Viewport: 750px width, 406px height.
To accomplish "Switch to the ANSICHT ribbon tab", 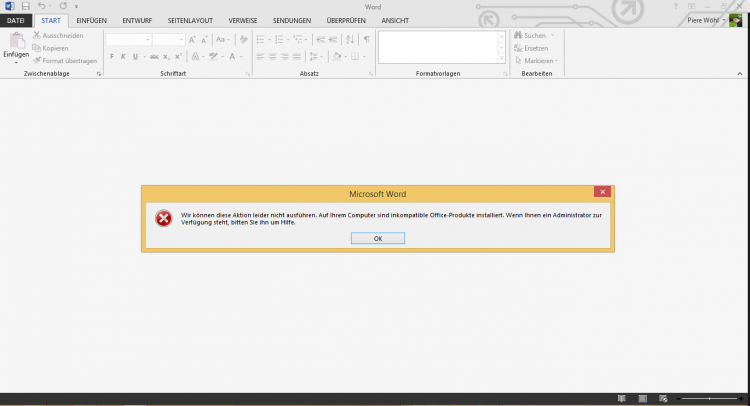I will (x=395, y=21).
